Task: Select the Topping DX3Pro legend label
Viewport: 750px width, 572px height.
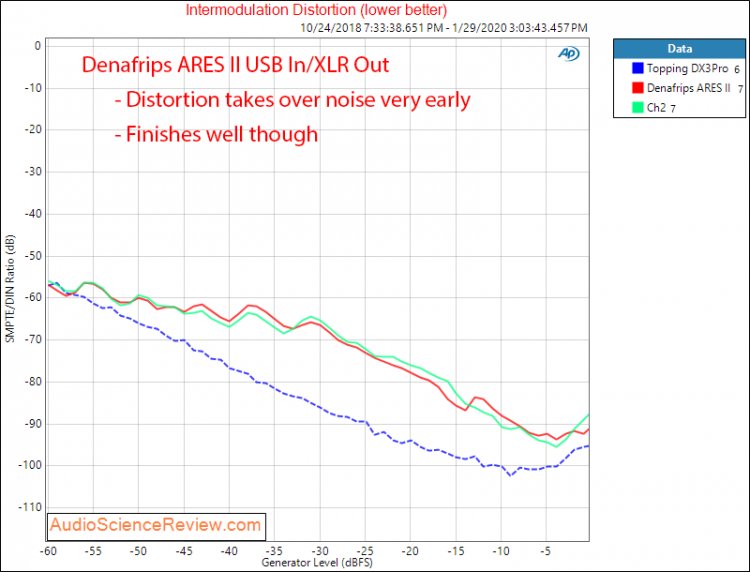Action: coord(687,68)
